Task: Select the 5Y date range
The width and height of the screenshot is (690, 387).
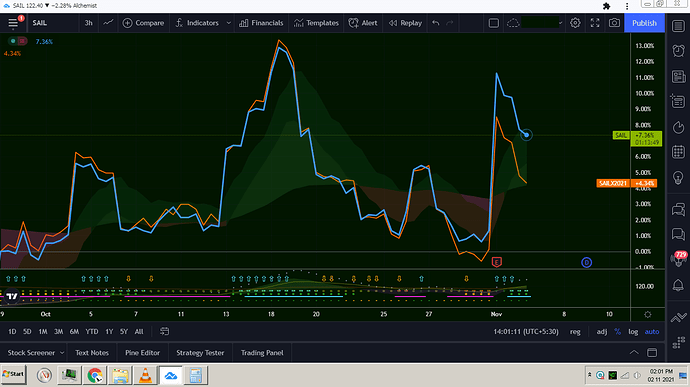Action: click(124, 332)
